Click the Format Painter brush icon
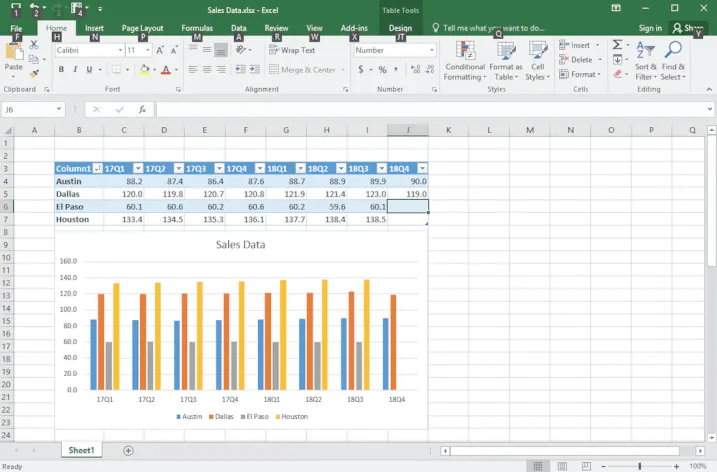 click(34, 73)
